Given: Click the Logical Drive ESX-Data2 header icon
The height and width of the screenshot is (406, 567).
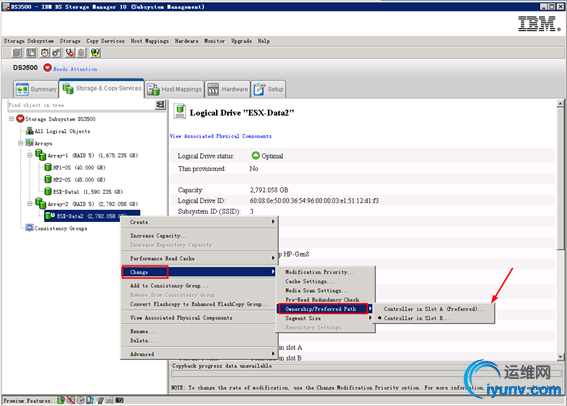Looking at the screenshot, I should tap(180, 111).
